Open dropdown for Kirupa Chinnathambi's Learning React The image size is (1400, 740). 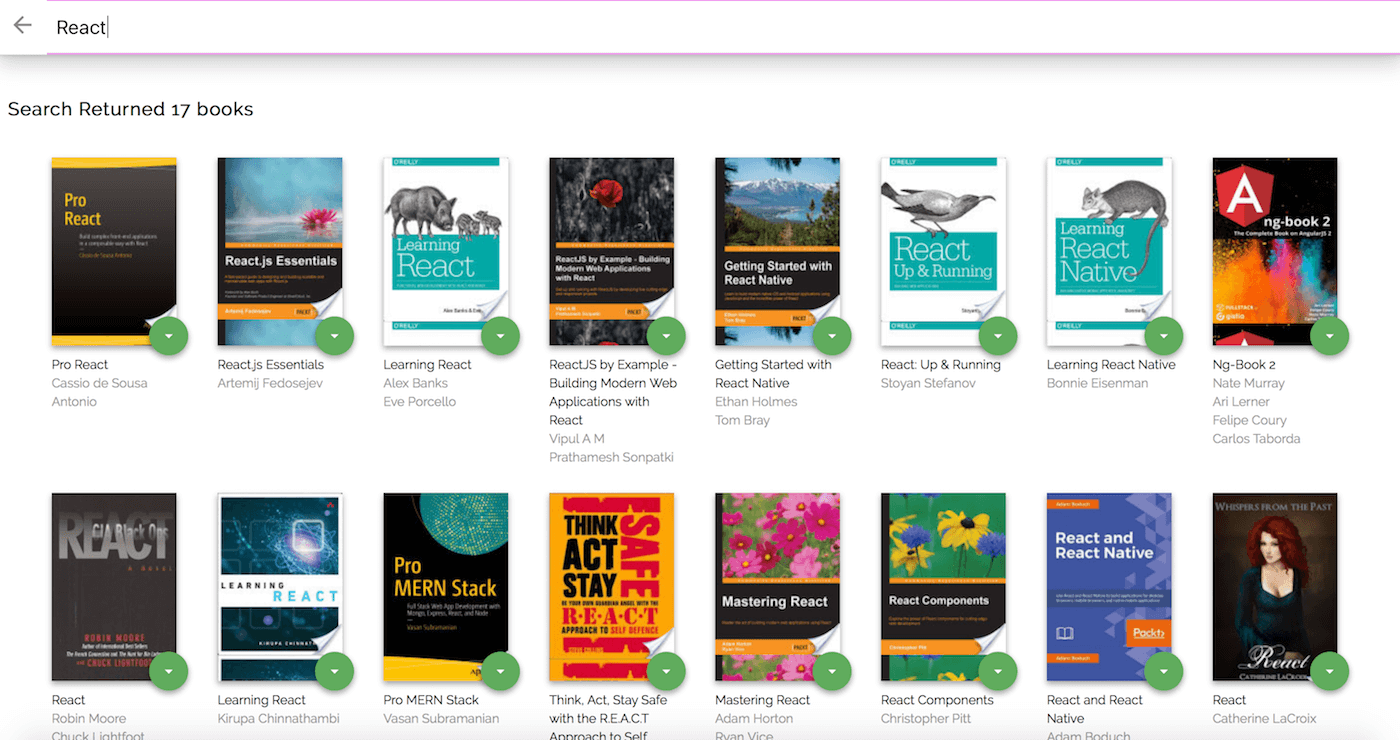tap(334, 671)
